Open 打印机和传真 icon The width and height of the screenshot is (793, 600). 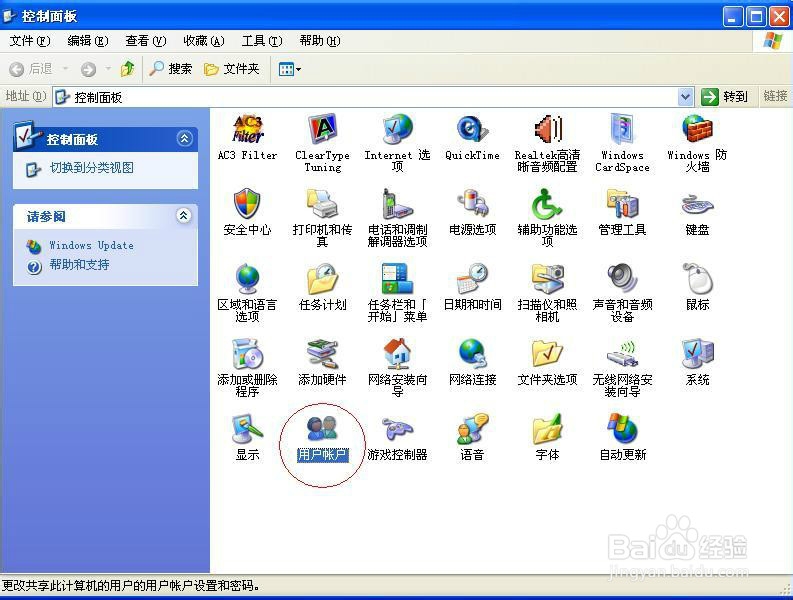[322, 204]
